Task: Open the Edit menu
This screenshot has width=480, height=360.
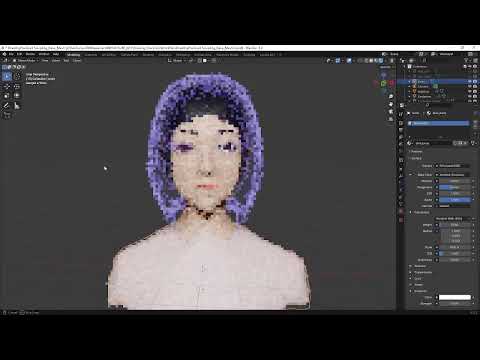Action: pyautogui.click(x=19, y=54)
